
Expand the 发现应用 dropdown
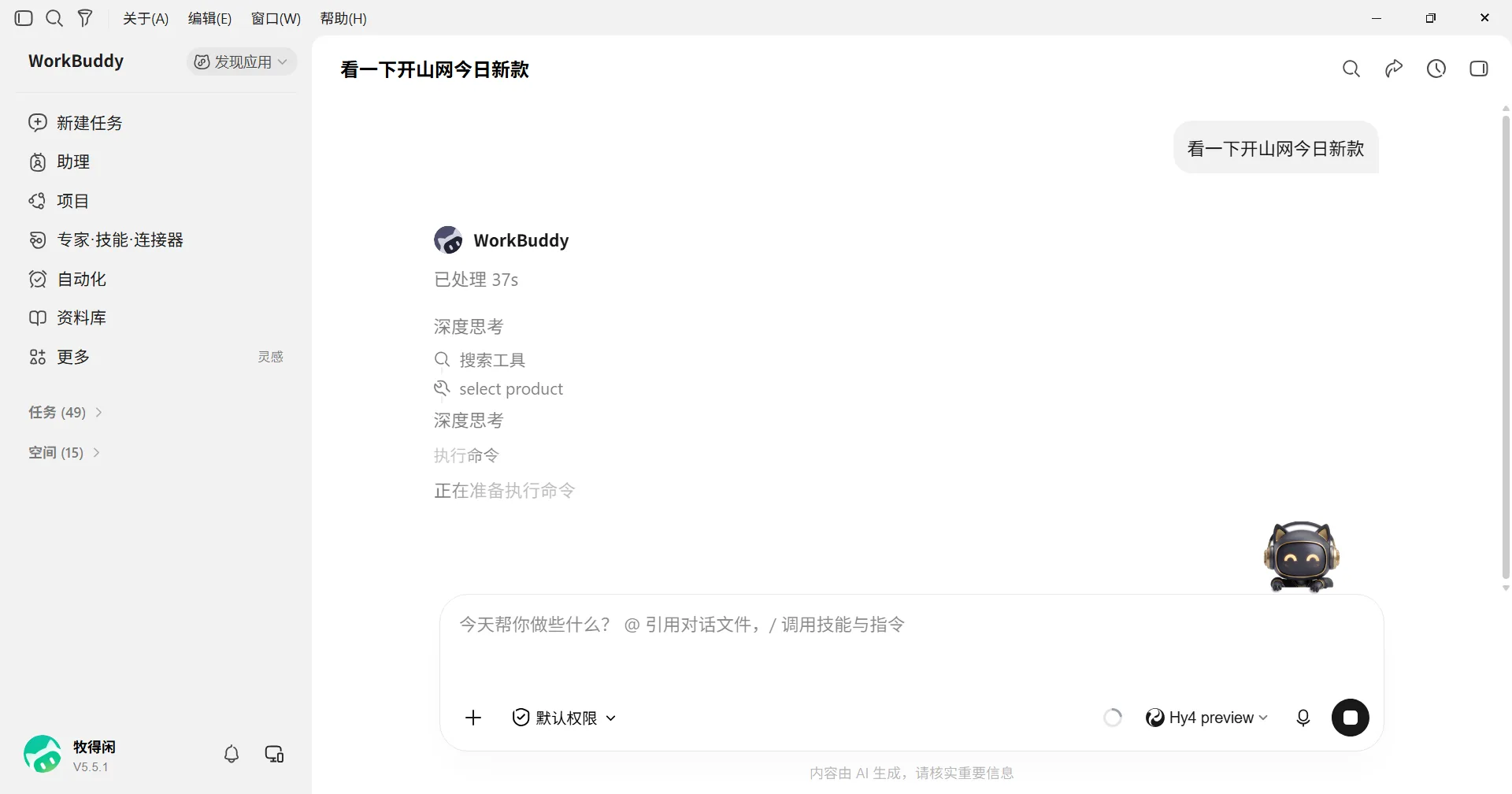click(242, 61)
